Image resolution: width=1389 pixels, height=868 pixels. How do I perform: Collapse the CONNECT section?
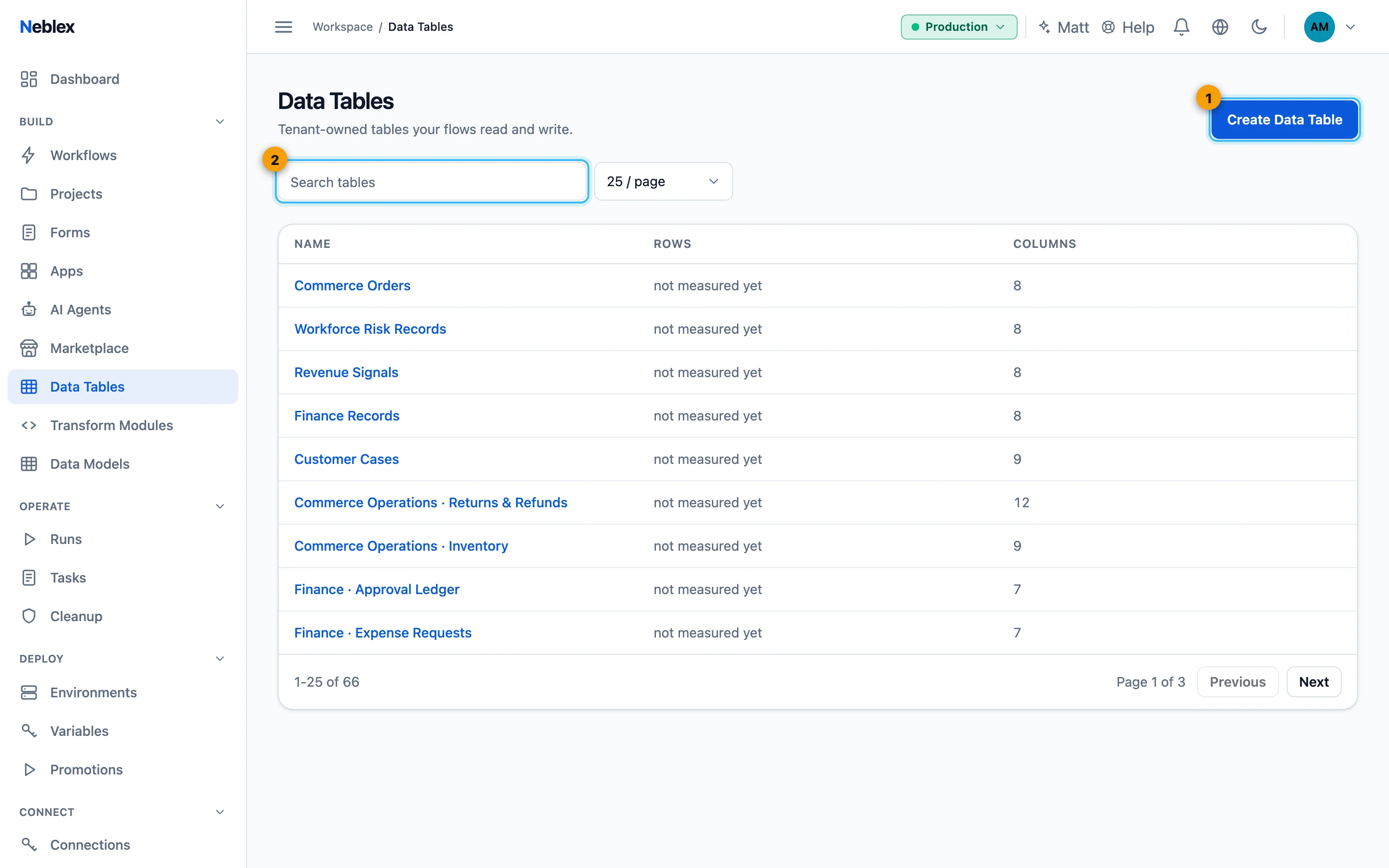[220, 812]
